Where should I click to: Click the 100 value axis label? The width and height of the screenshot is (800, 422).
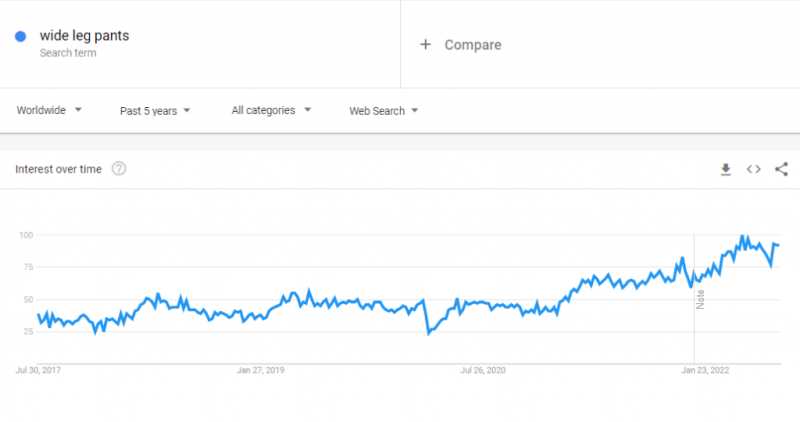pos(26,235)
